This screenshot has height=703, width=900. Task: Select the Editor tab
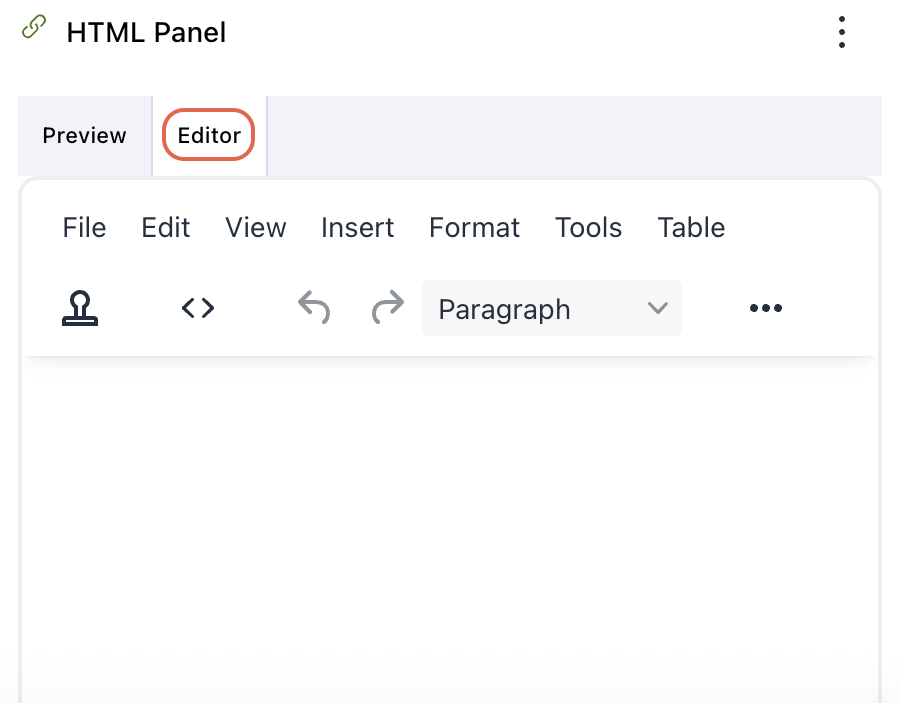tap(208, 135)
